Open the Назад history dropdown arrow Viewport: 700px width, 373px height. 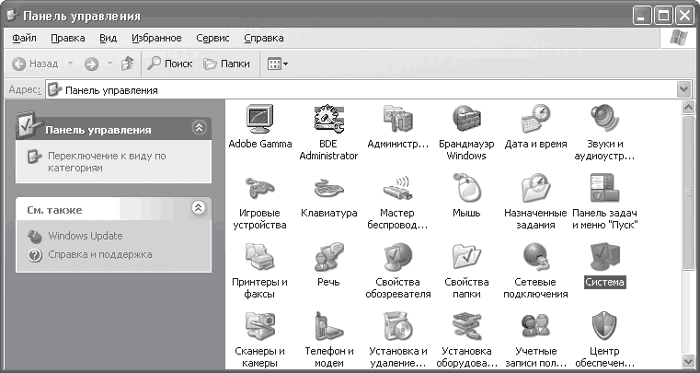point(70,64)
